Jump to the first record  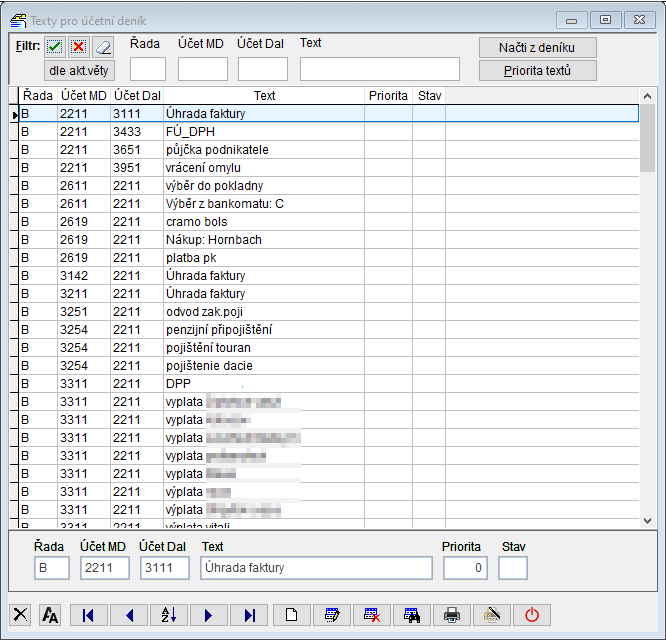coord(88,615)
